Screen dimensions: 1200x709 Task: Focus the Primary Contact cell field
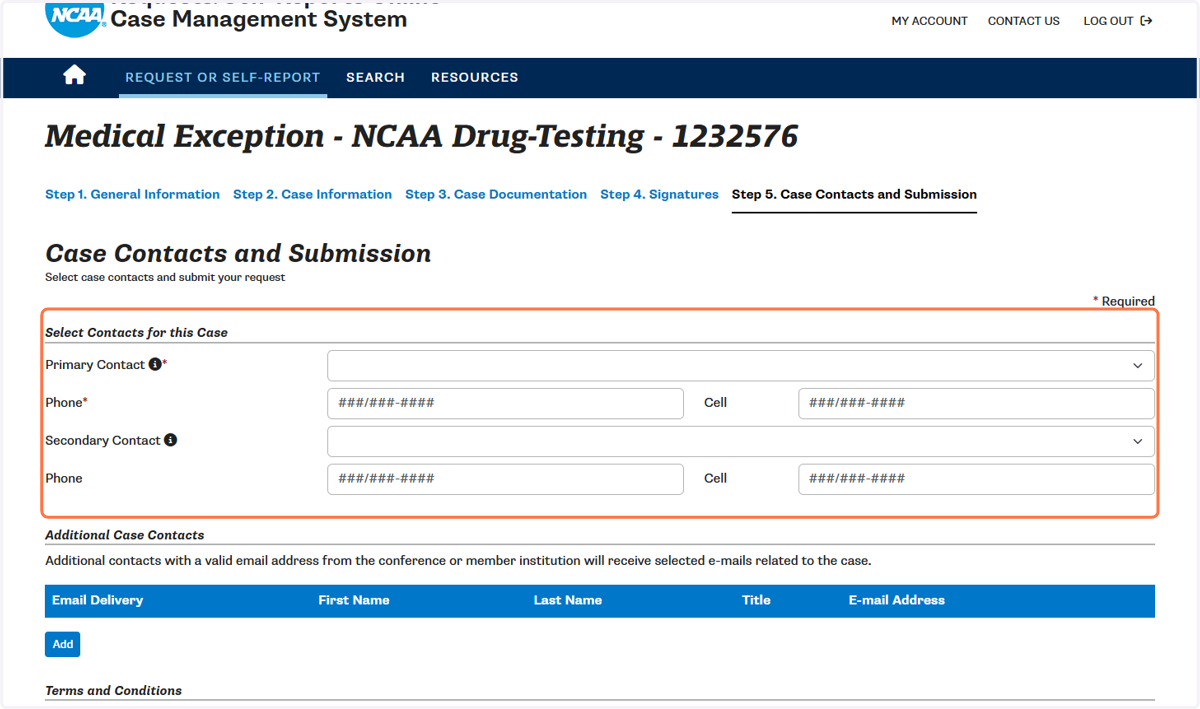click(976, 403)
